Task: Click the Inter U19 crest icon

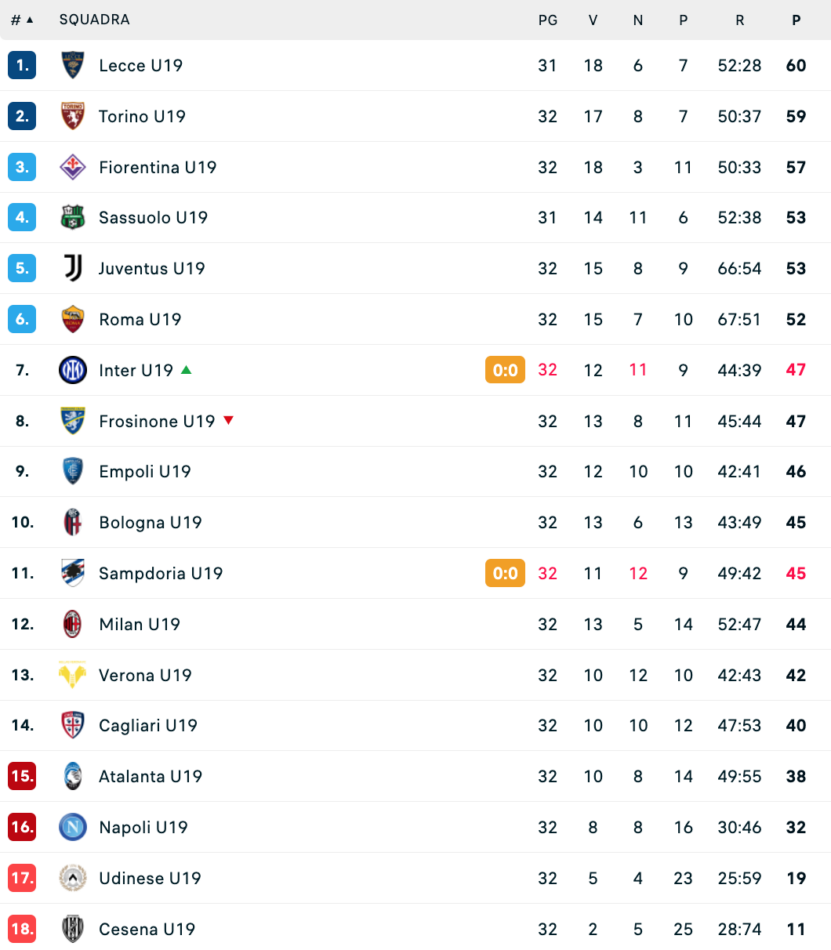Action: (x=73, y=370)
